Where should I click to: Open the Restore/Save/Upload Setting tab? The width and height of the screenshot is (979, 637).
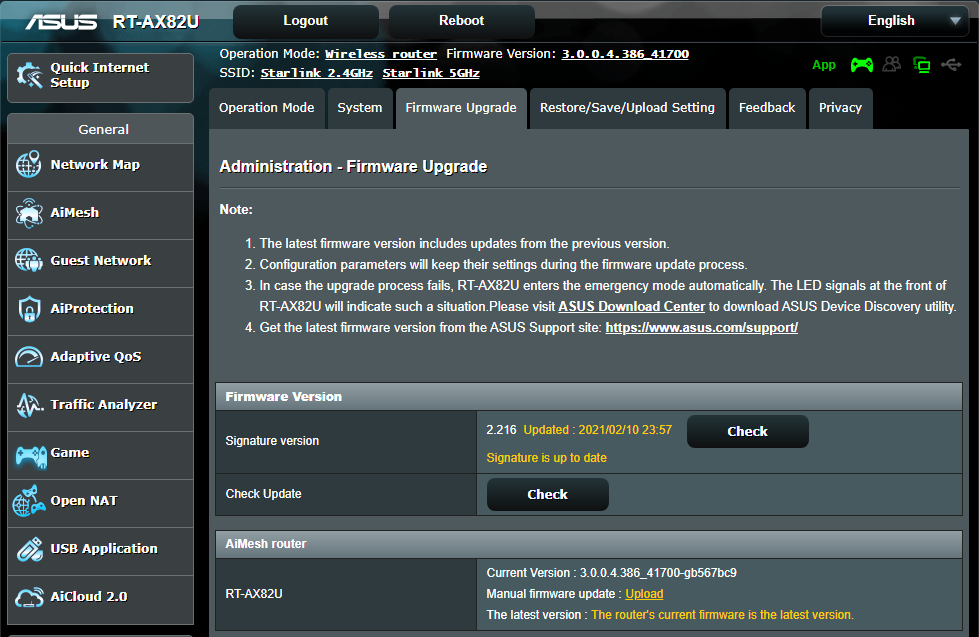pyautogui.click(x=627, y=108)
